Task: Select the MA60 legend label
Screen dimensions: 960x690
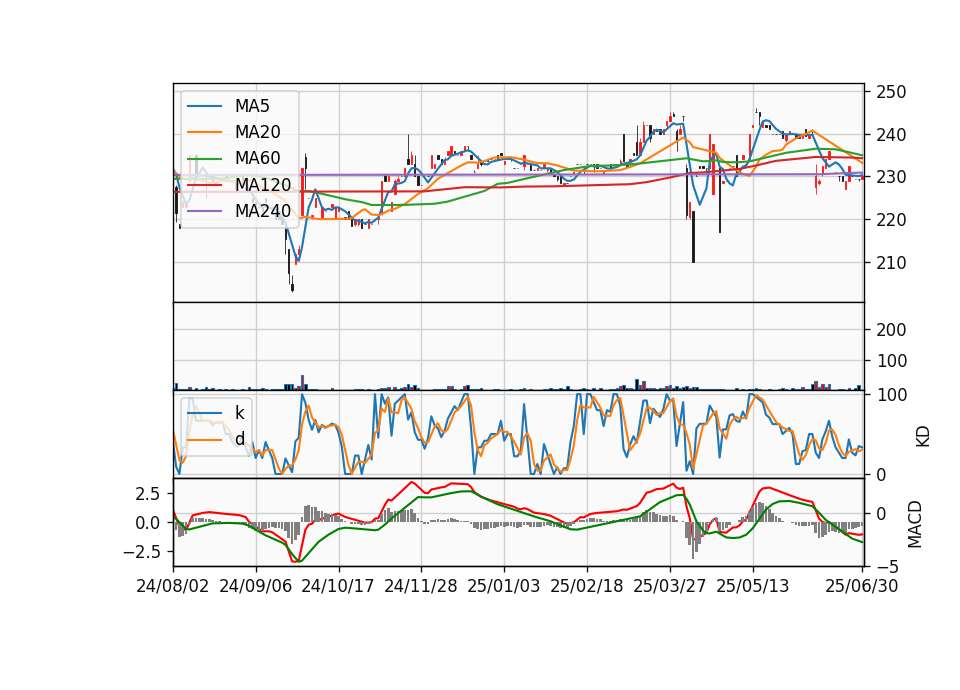Action: (258, 158)
